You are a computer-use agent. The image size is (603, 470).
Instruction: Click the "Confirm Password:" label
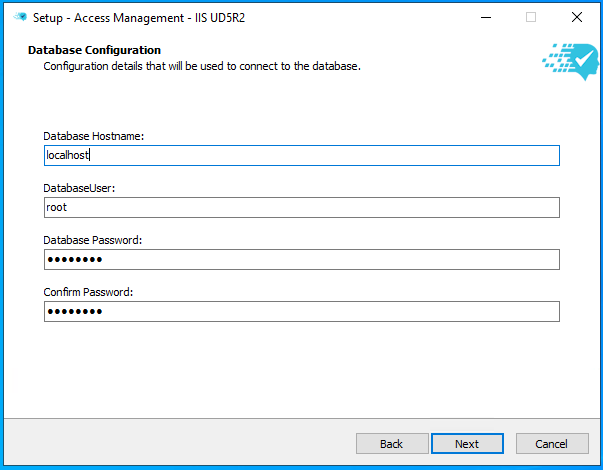pos(88,292)
